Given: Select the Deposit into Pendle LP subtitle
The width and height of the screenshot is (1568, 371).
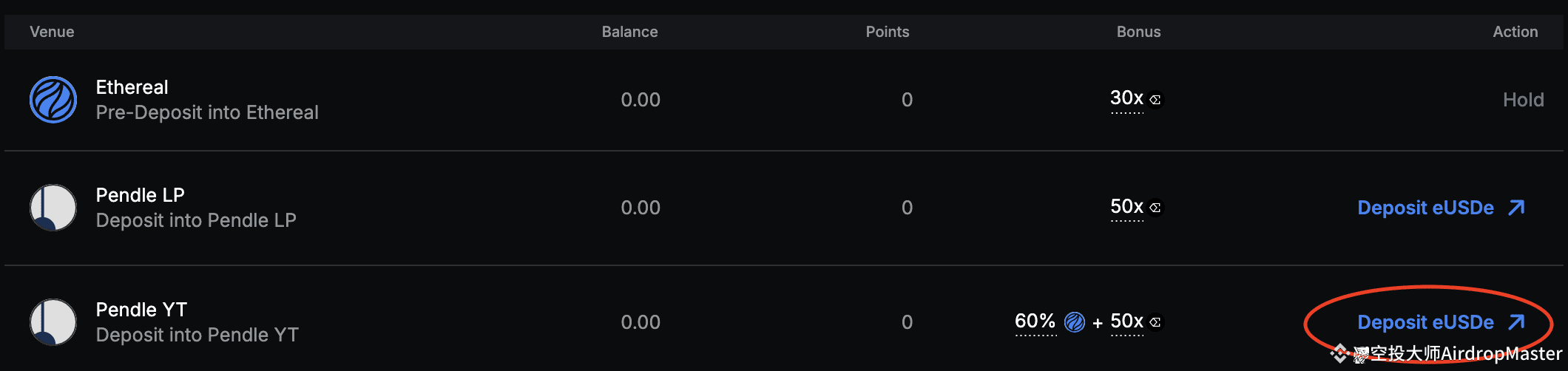Looking at the screenshot, I should coord(196,220).
